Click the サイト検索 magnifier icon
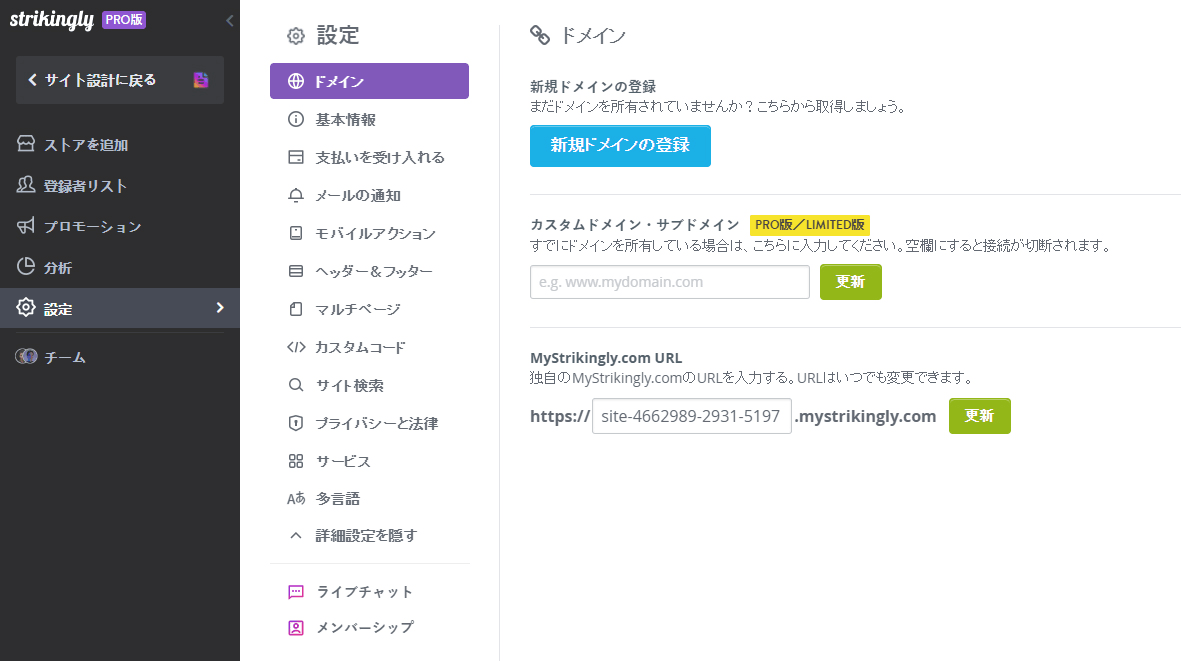 (x=294, y=384)
